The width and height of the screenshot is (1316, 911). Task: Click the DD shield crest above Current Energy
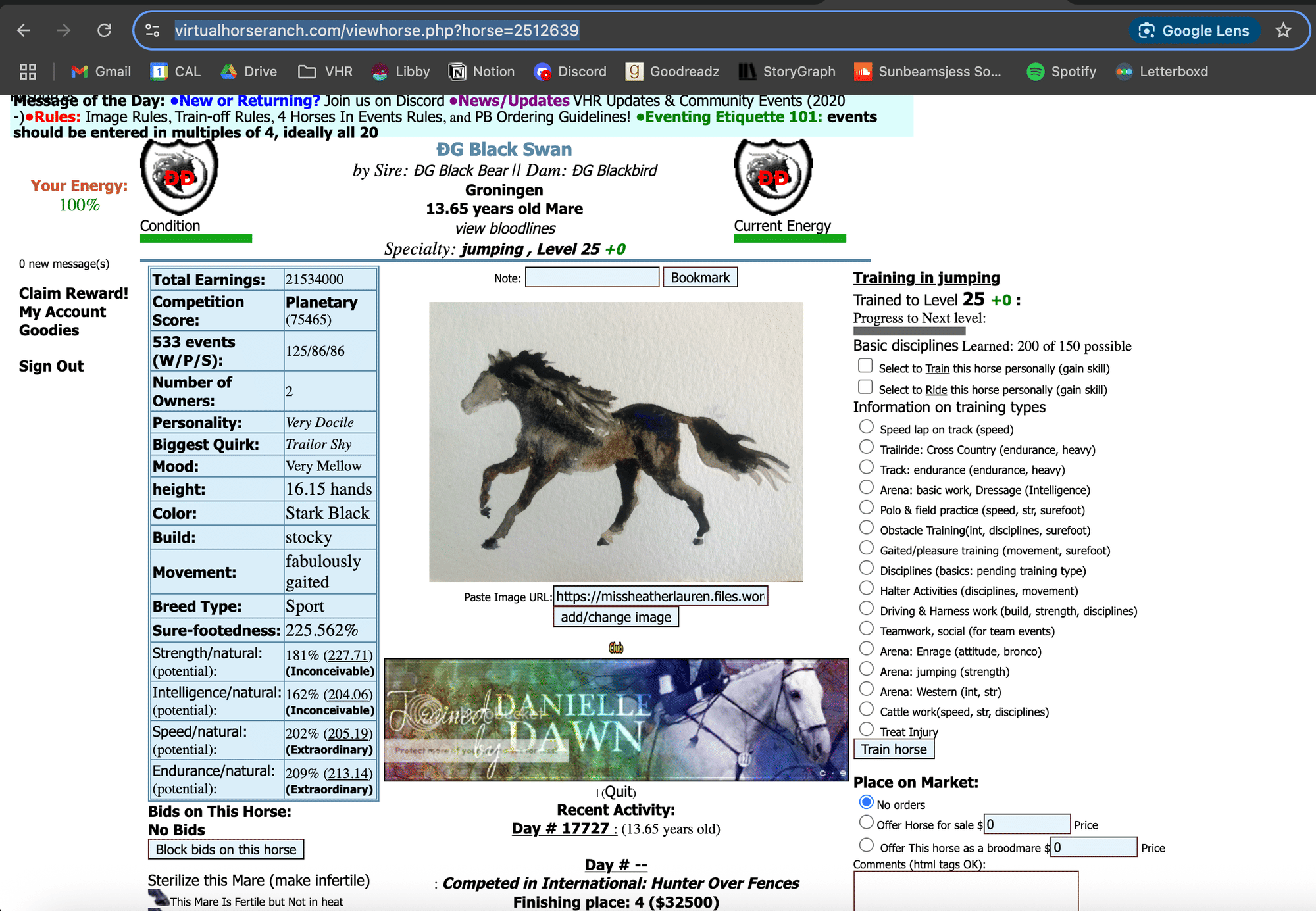773,177
